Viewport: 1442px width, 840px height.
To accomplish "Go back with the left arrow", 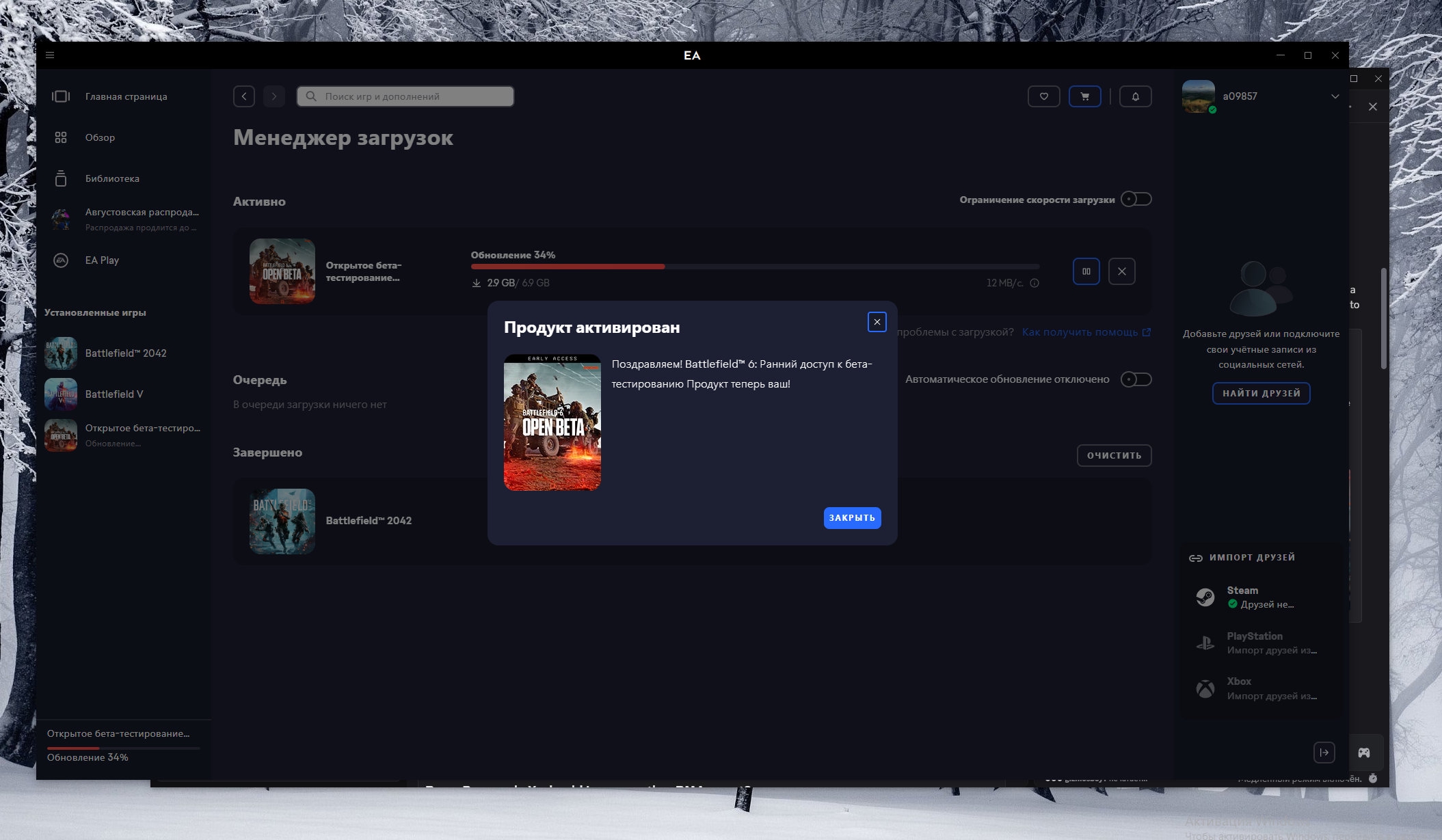I will click(244, 96).
